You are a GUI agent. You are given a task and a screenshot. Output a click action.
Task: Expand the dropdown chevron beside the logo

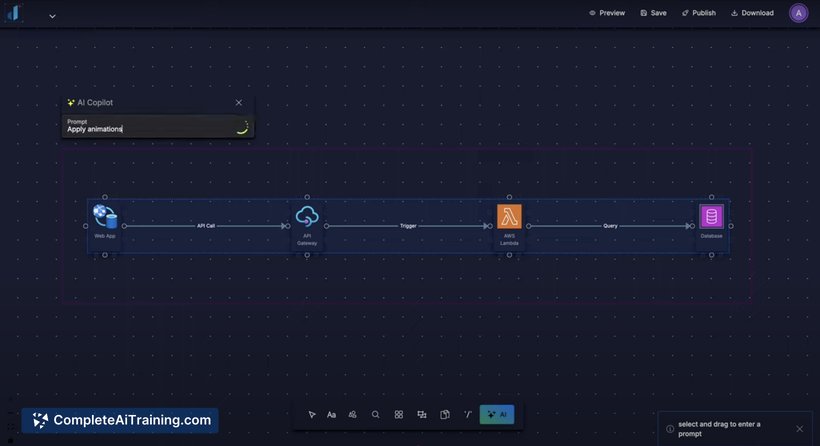[x=52, y=16]
